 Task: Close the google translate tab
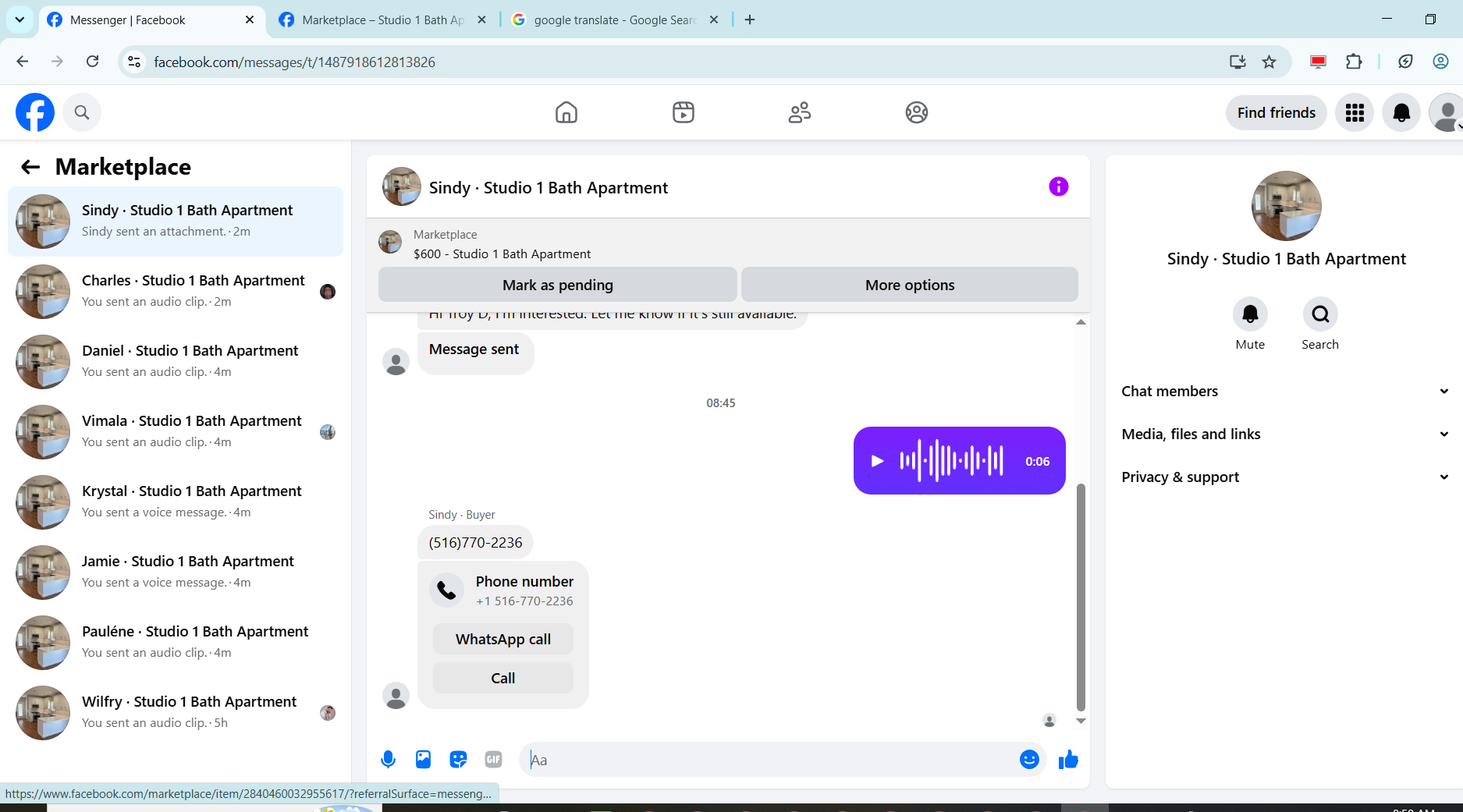(x=714, y=20)
